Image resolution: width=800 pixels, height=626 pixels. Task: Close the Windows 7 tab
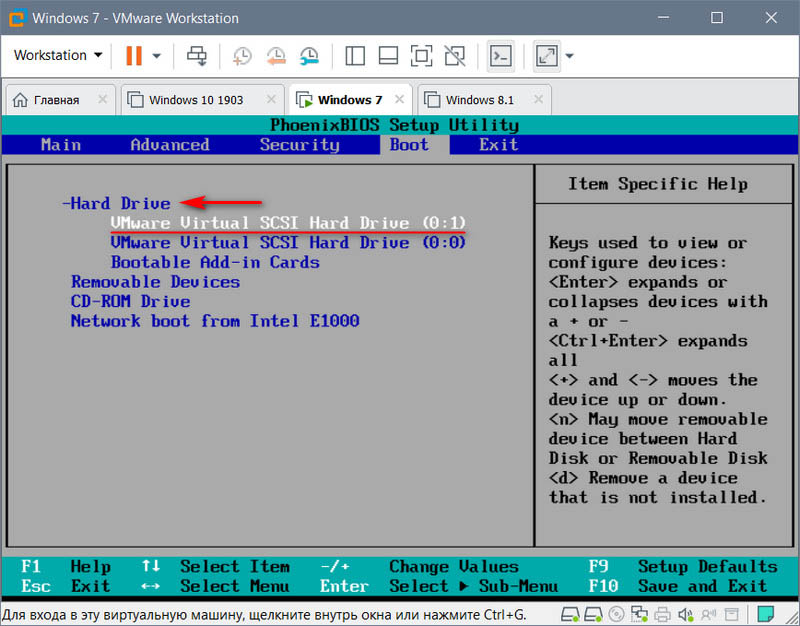[x=399, y=99]
